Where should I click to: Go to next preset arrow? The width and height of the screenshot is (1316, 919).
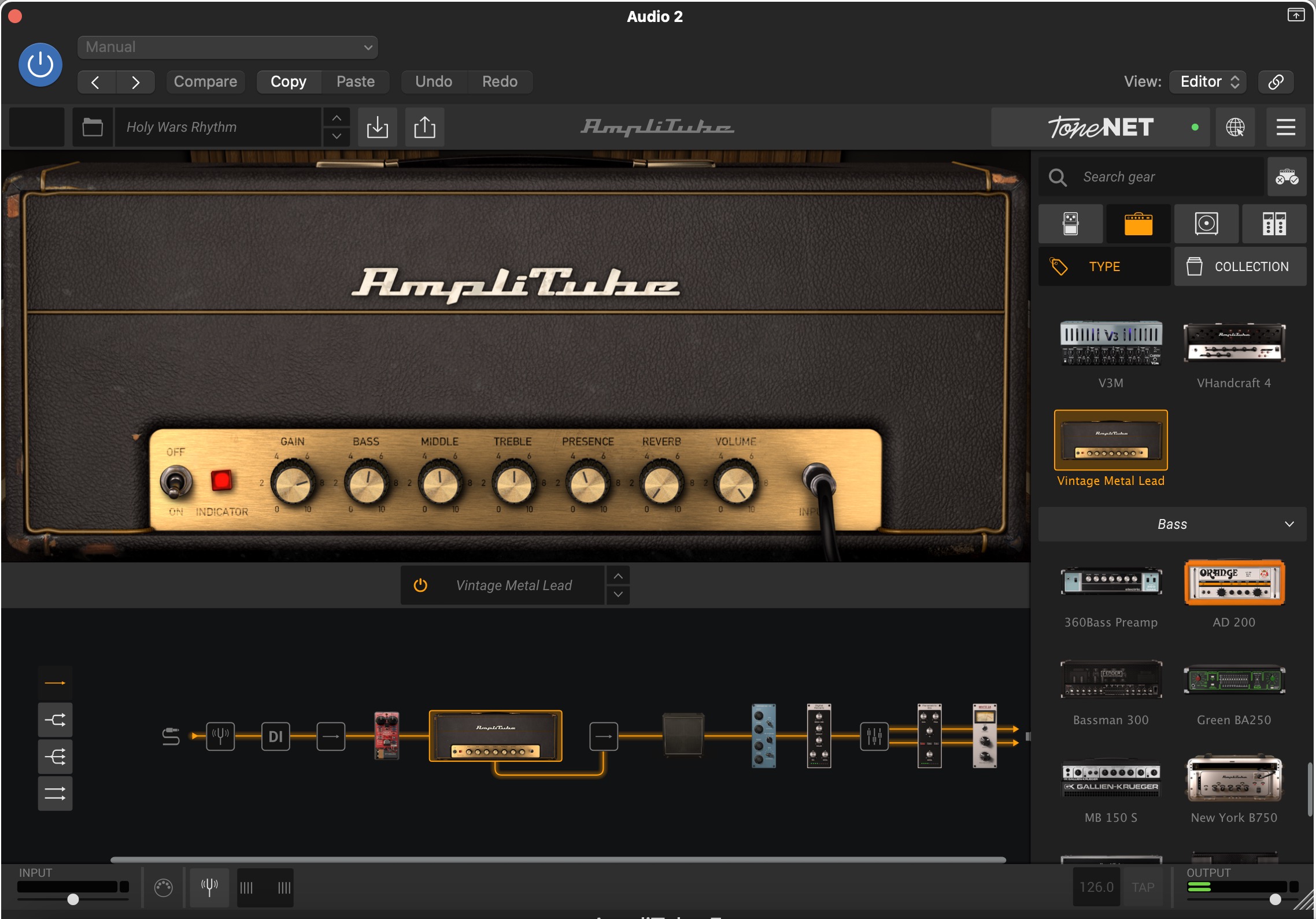pyautogui.click(x=135, y=82)
